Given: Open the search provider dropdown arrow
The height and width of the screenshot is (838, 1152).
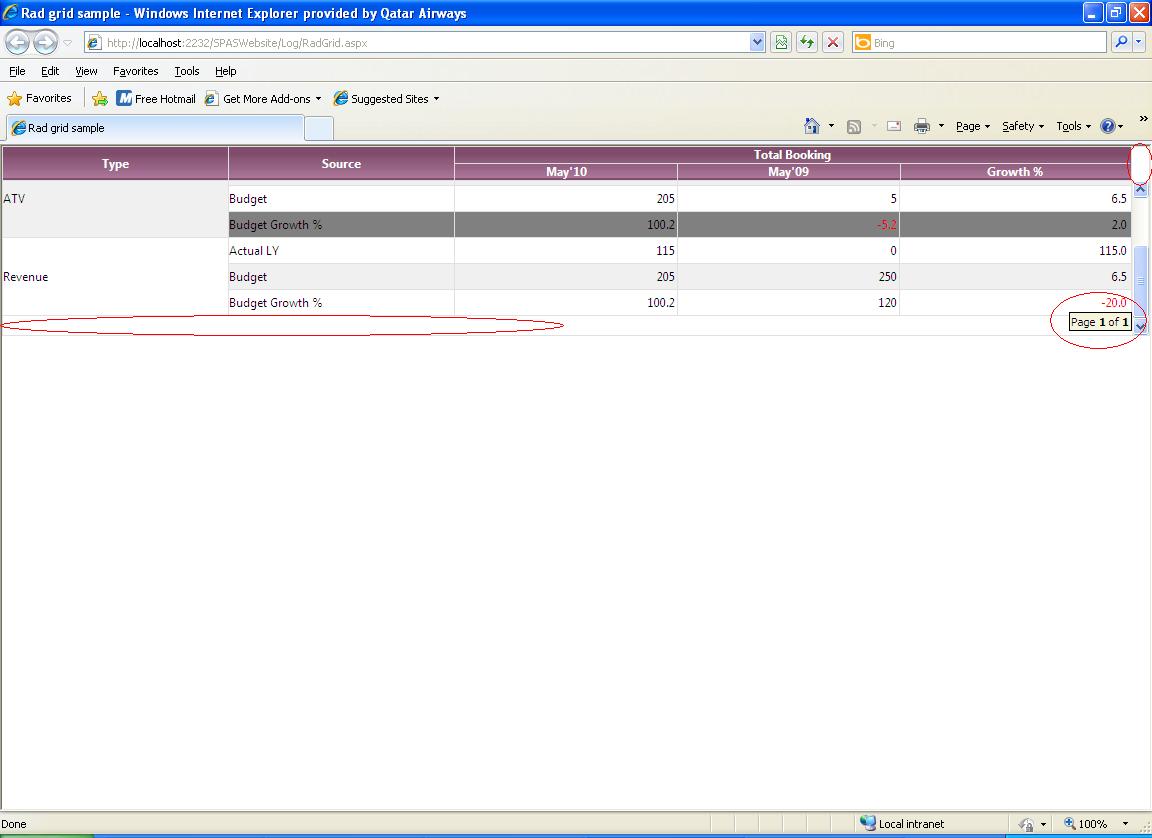Looking at the screenshot, I should point(1139,43).
